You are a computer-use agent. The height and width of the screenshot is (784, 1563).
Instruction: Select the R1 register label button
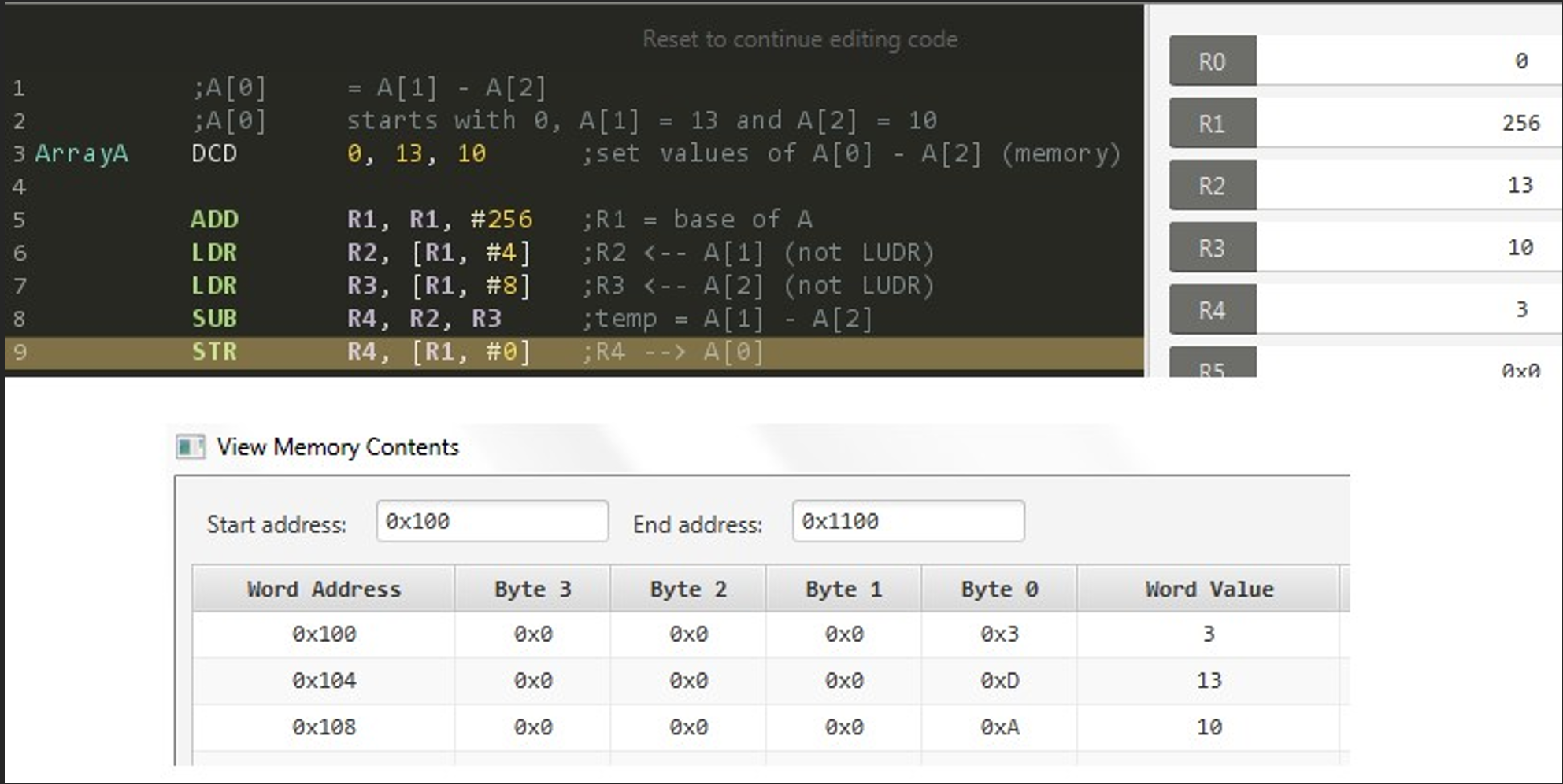pos(1213,123)
